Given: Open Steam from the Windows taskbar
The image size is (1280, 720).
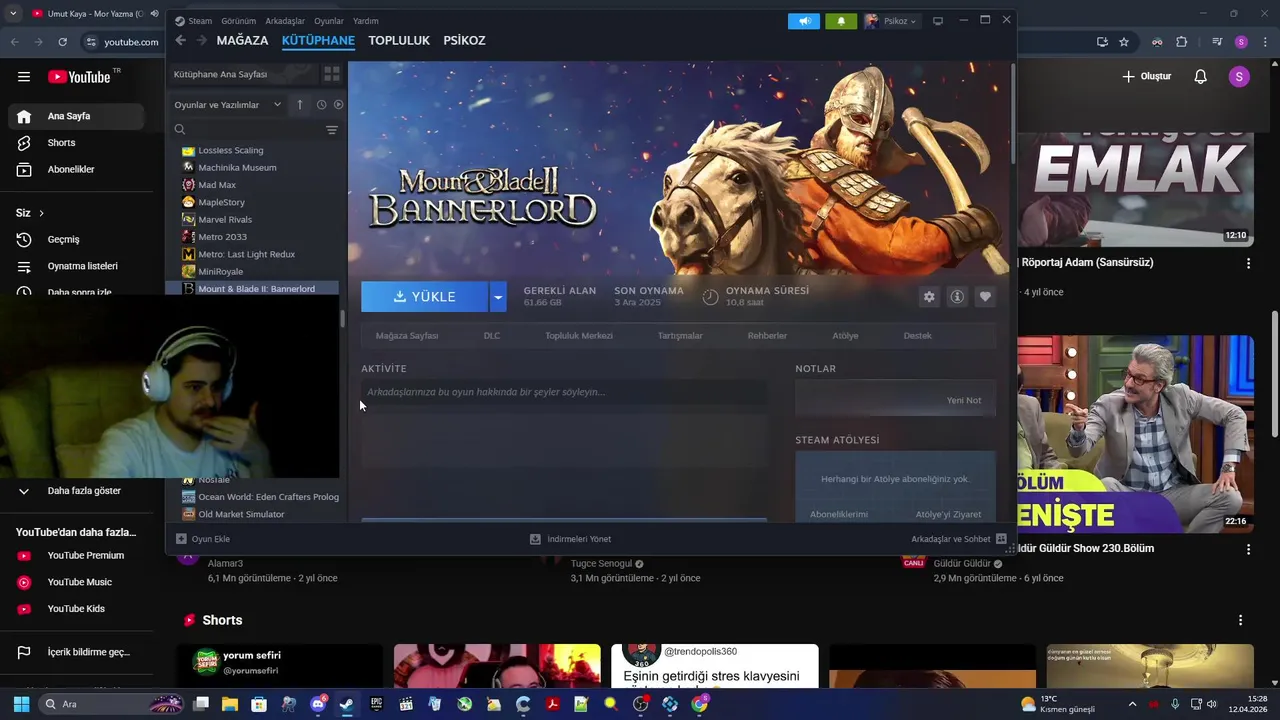Looking at the screenshot, I should coord(346,704).
